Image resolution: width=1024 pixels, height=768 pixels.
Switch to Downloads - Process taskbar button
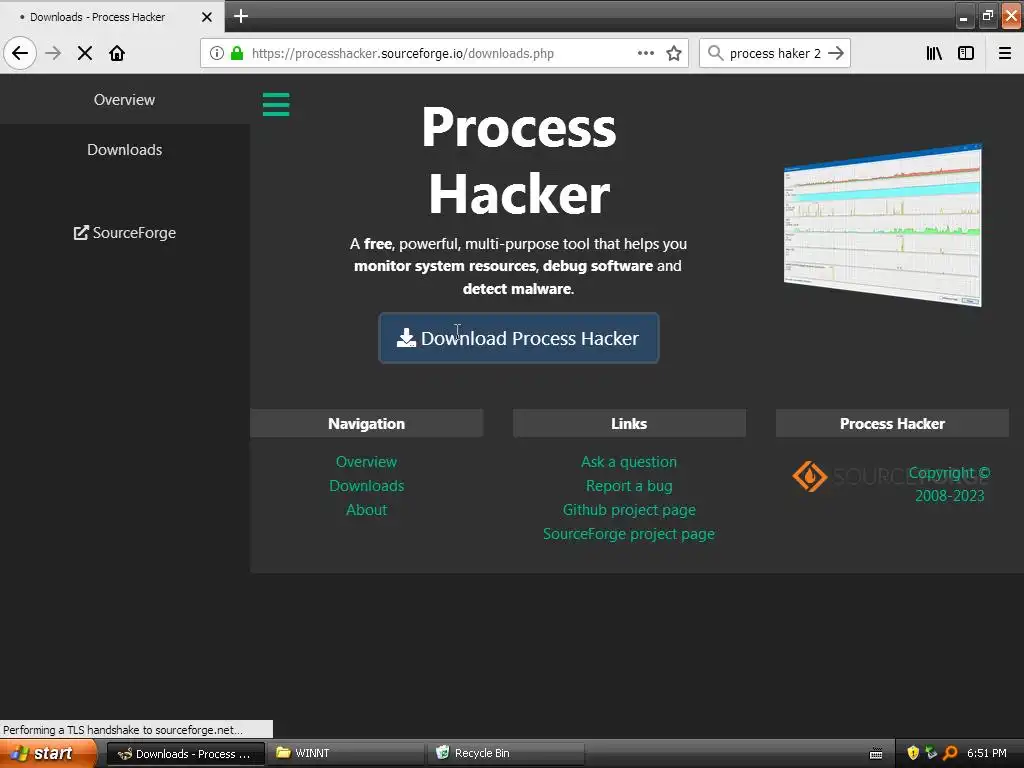[x=185, y=754]
